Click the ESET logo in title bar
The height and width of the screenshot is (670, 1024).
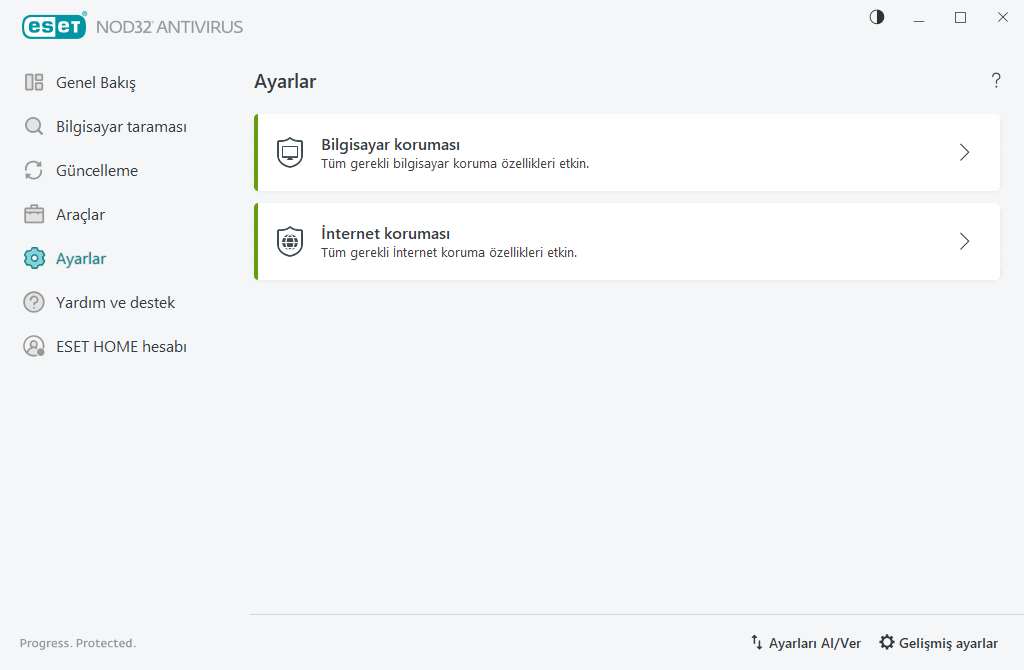[x=53, y=27]
